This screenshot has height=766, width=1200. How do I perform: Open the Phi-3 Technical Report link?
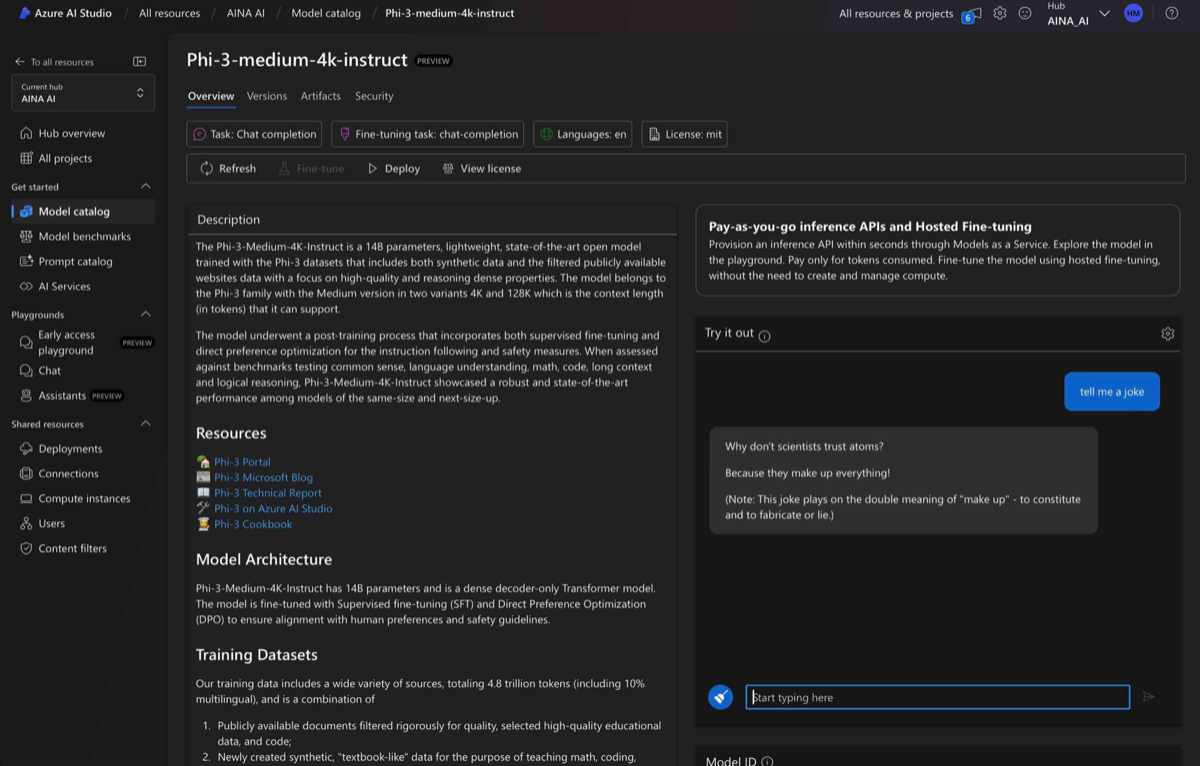(267, 493)
